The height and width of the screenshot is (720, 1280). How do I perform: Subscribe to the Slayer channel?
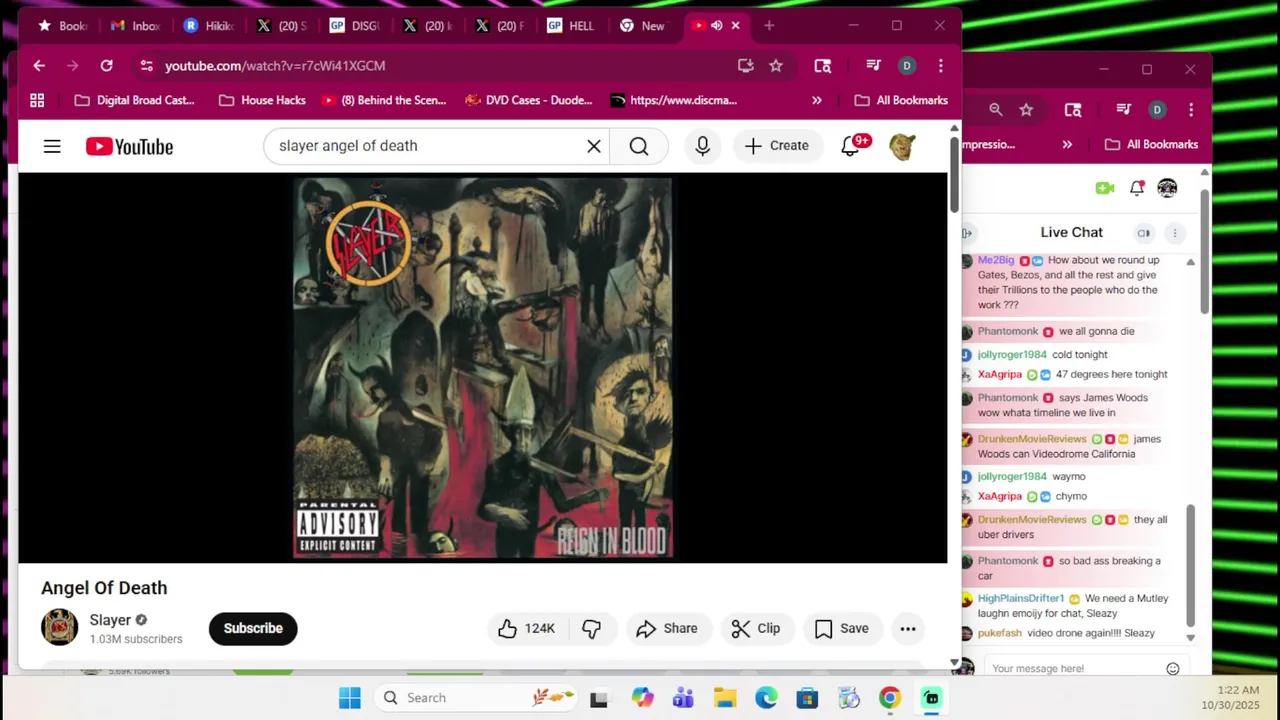pos(253,628)
